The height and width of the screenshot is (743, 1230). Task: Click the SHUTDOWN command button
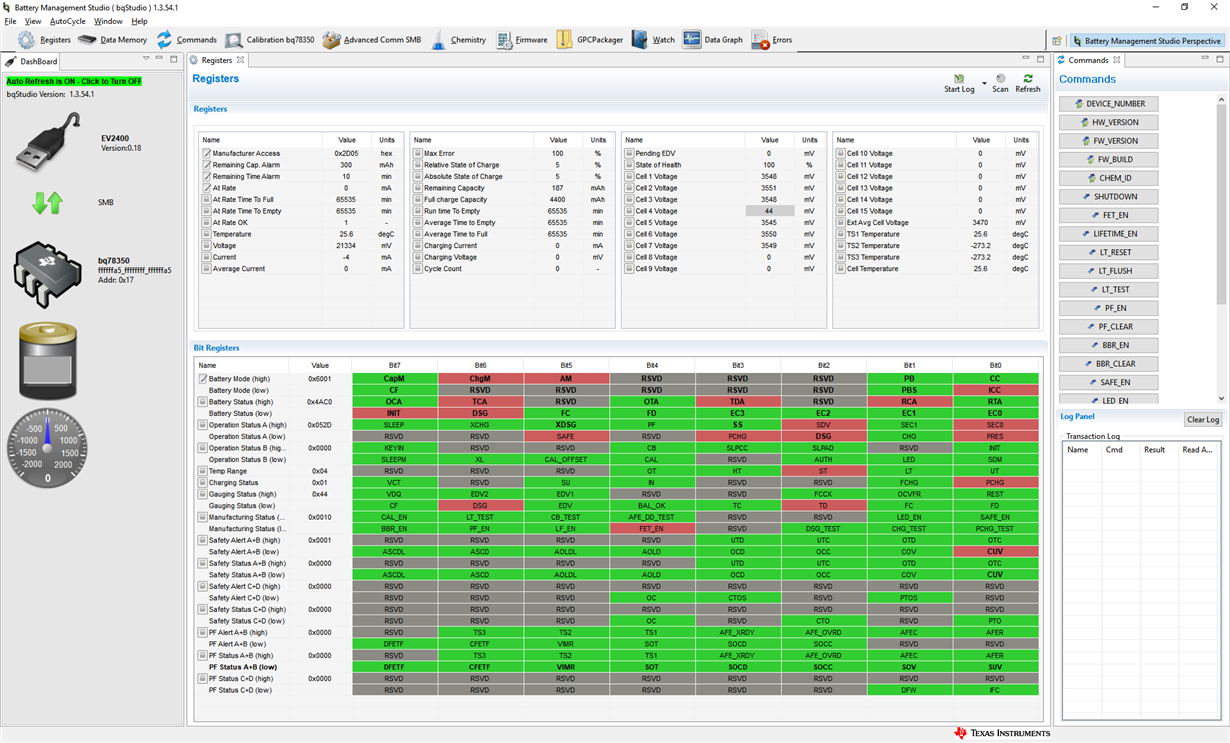point(1109,197)
